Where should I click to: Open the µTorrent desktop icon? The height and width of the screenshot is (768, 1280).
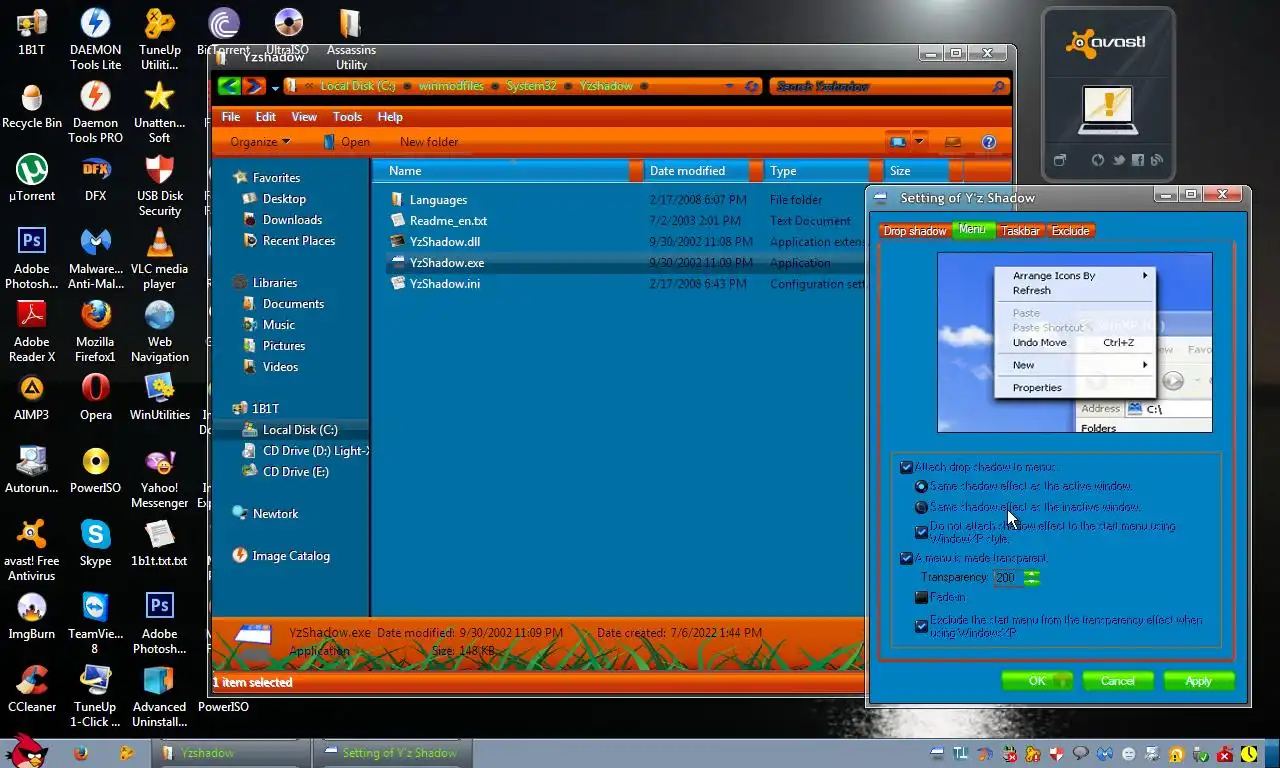32,179
